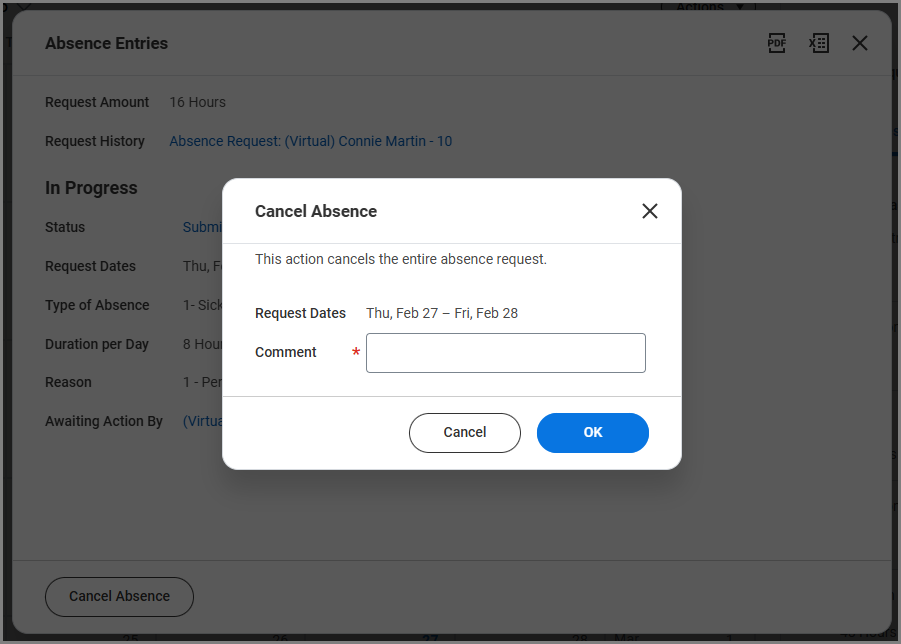Click the Cancel Absence button at bottom left
Screen dimensions: 901x644
click(119, 597)
